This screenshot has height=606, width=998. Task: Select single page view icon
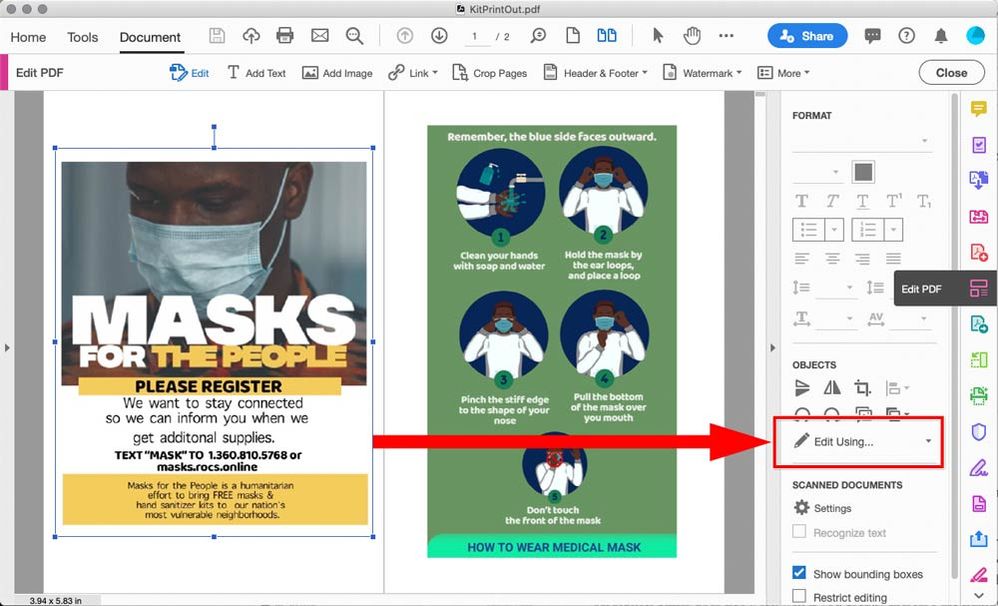click(573, 36)
